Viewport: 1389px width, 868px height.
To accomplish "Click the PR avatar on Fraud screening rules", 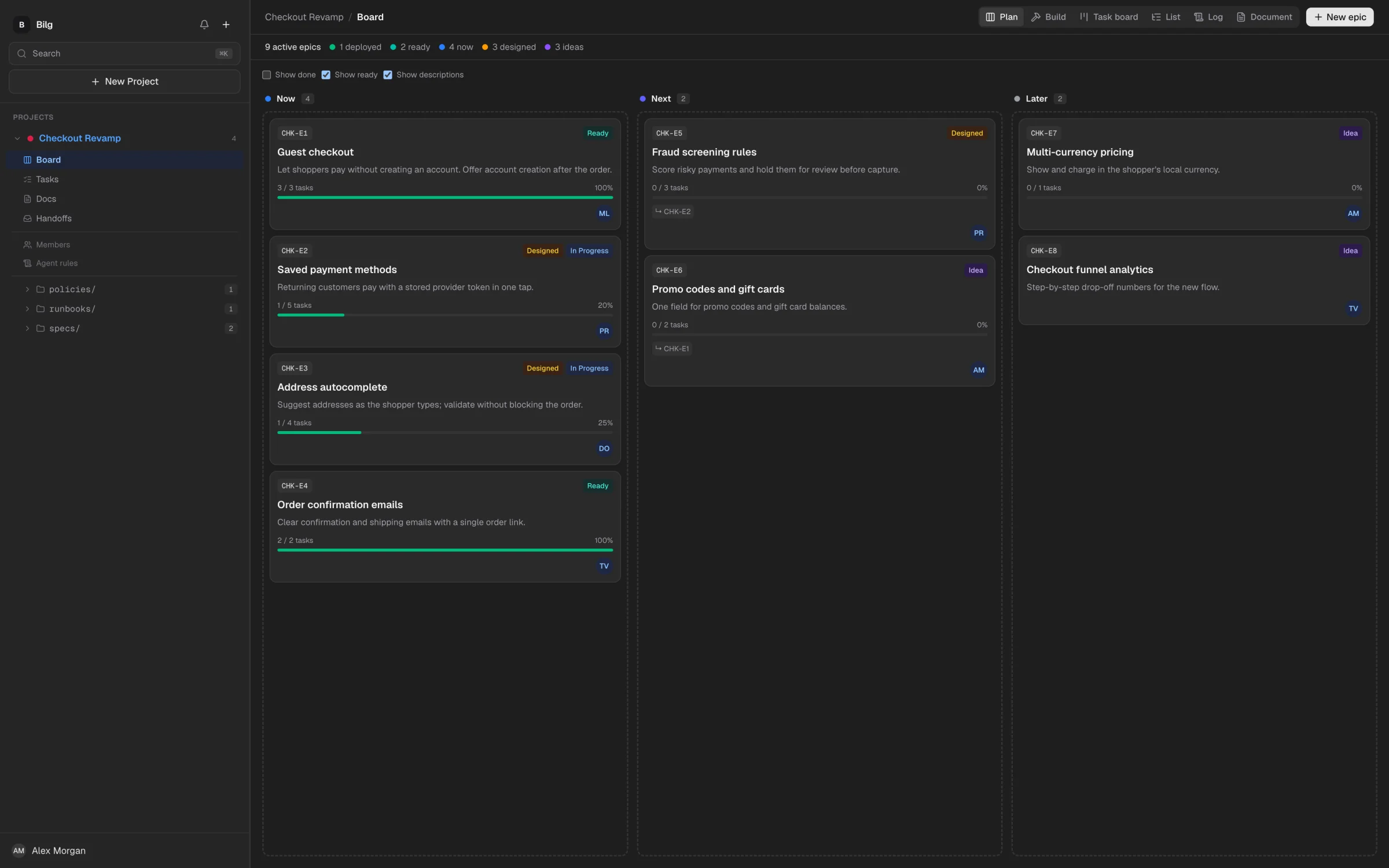I will (x=978, y=233).
